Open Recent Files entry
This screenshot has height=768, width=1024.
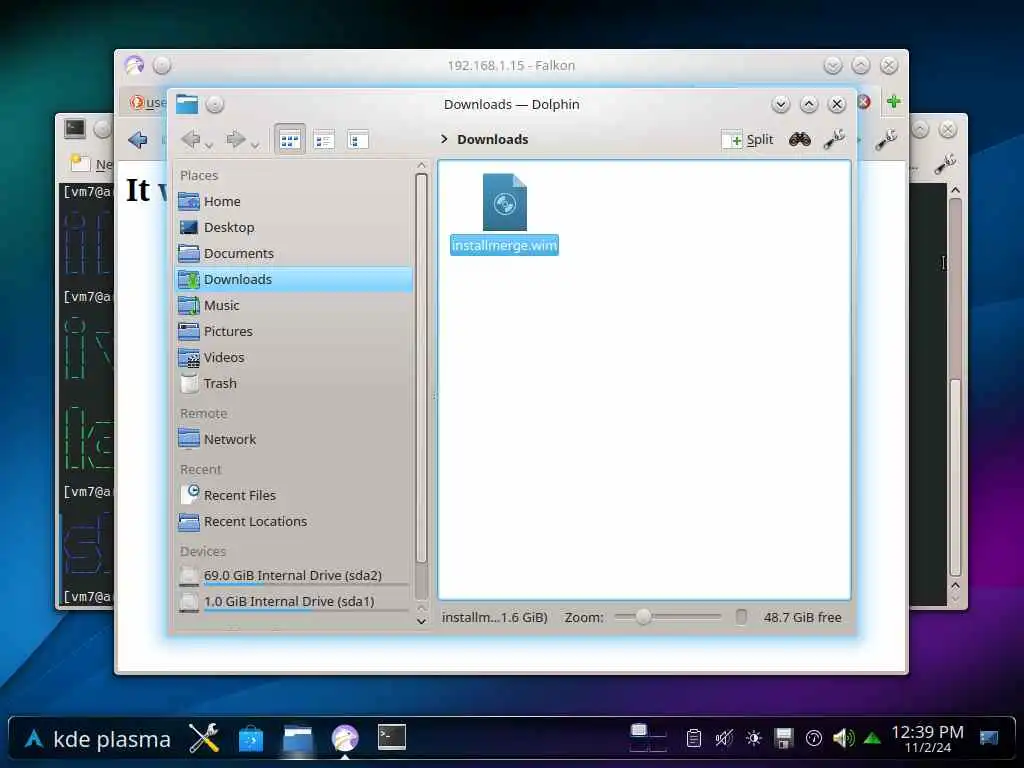[294, 495]
